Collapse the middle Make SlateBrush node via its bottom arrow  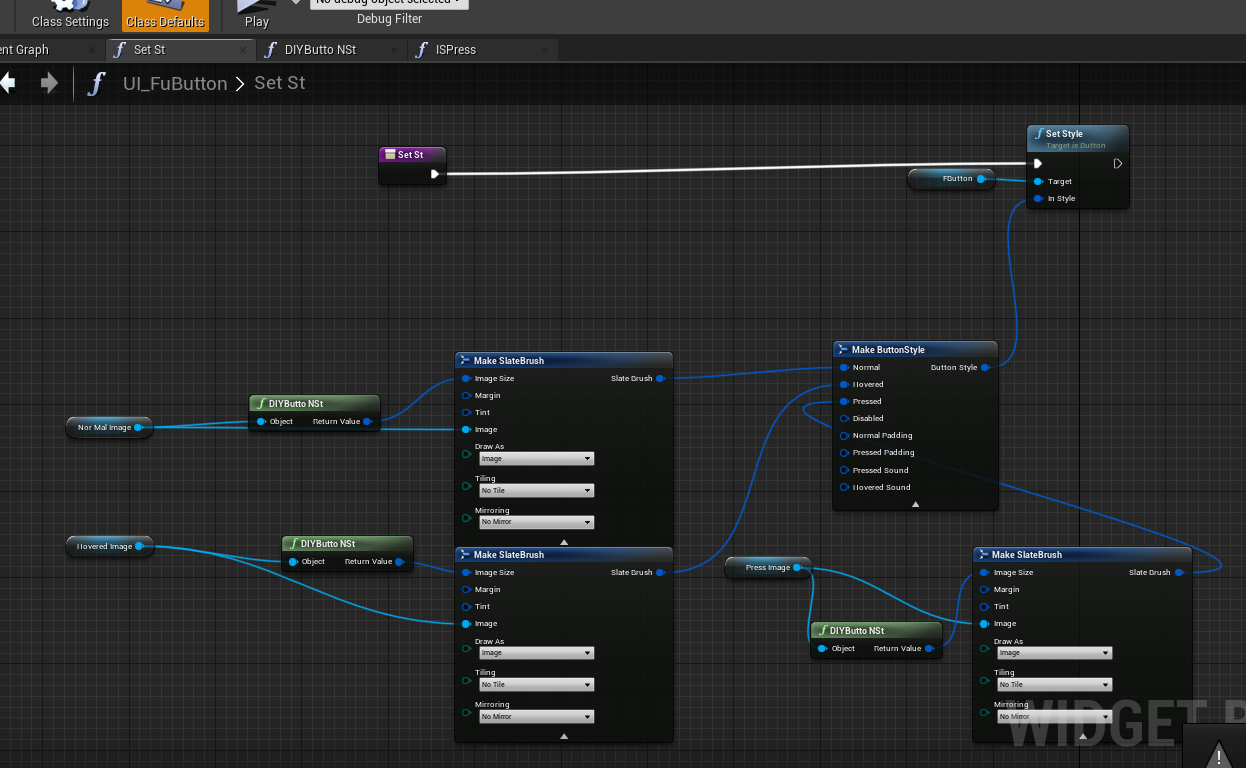563,735
